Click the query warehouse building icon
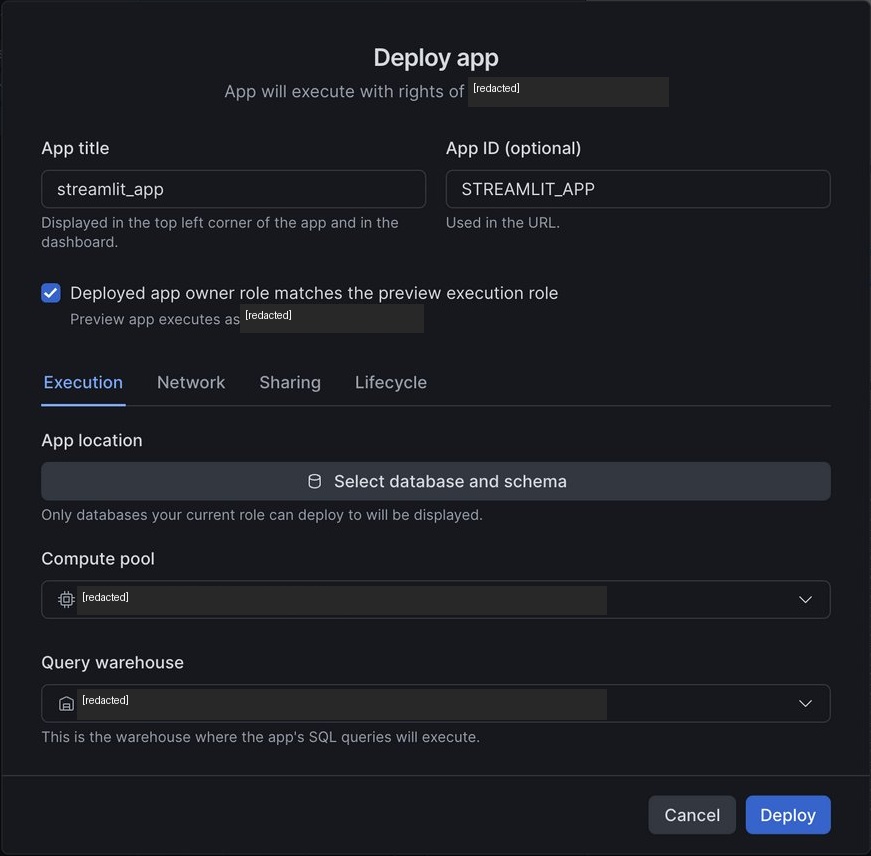This screenshot has width=871, height=856. point(66,703)
